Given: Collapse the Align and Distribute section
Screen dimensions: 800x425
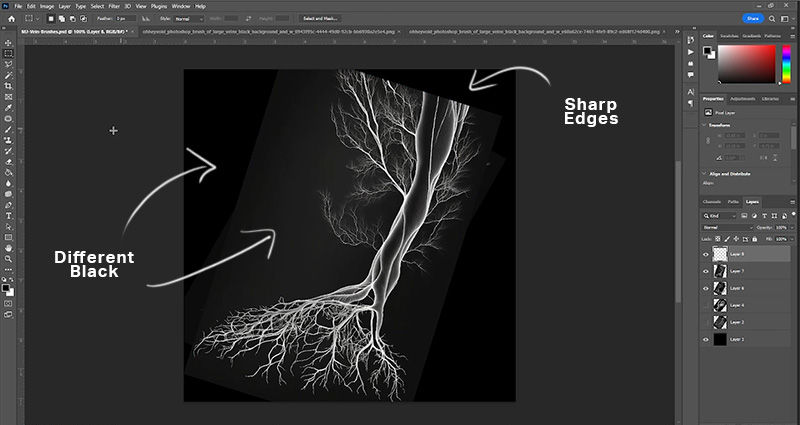Looking at the screenshot, I should (x=705, y=174).
